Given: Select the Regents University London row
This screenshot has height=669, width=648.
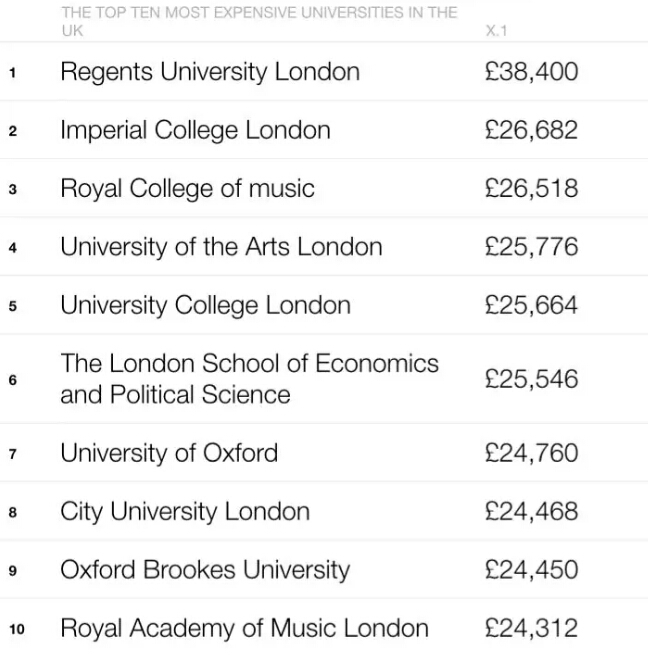Looking at the screenshot, I should (324, 71).
